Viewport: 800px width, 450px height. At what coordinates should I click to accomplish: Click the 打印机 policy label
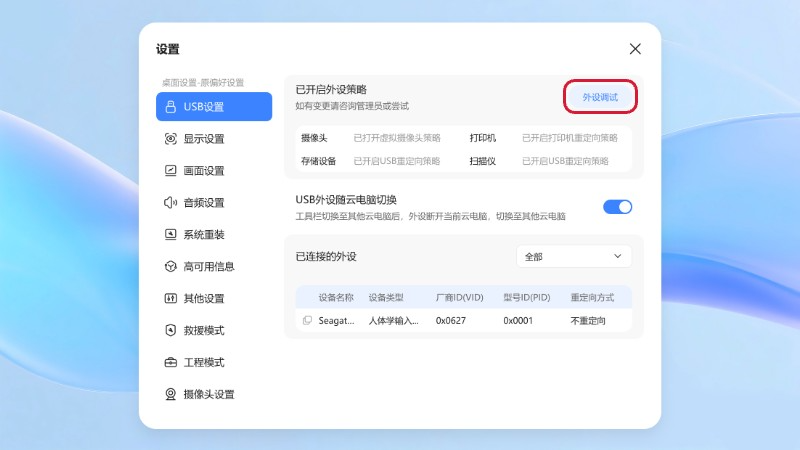click(482, 138)
